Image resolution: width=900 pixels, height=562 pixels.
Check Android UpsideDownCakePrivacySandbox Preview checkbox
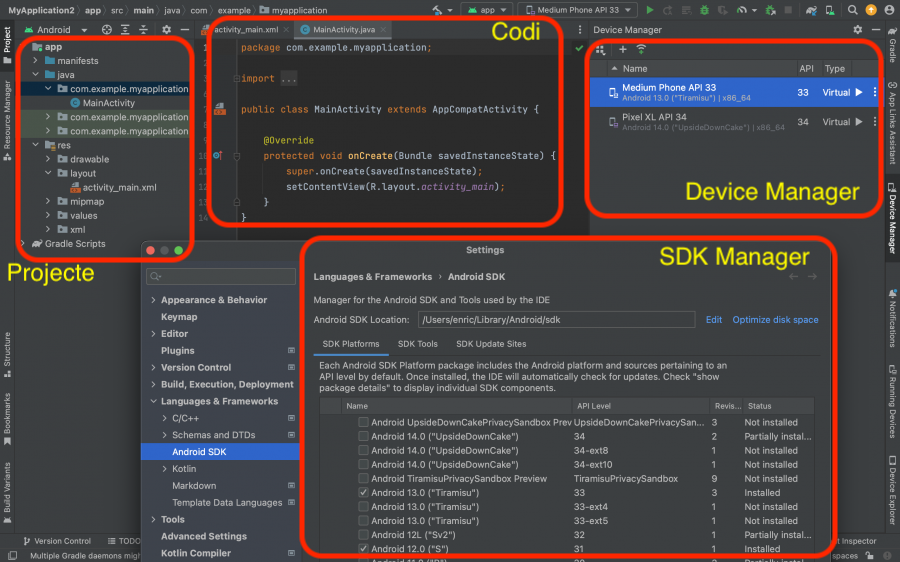point(363,422)
